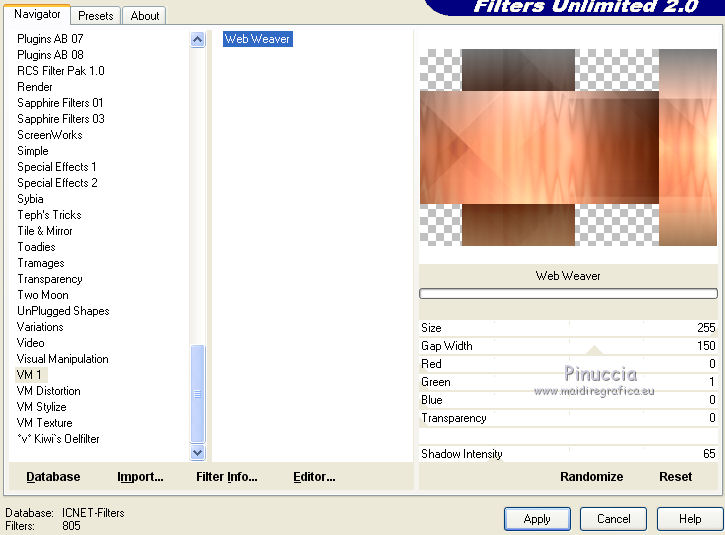Image resolution: width=725 pixels, height=535 pixels.
Task: Open the Presets tab
Action: (x=96, y=16)
